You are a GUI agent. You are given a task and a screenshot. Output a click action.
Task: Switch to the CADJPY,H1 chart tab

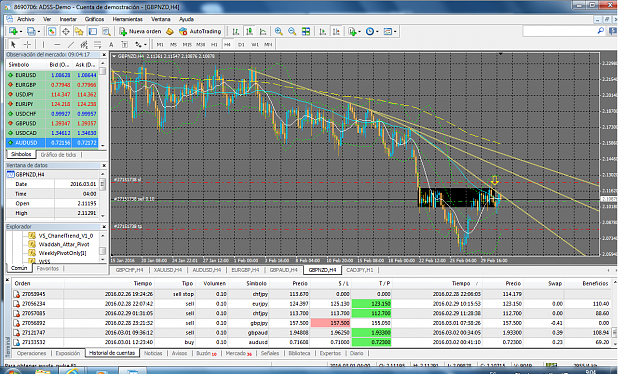[x=360, y=270]
